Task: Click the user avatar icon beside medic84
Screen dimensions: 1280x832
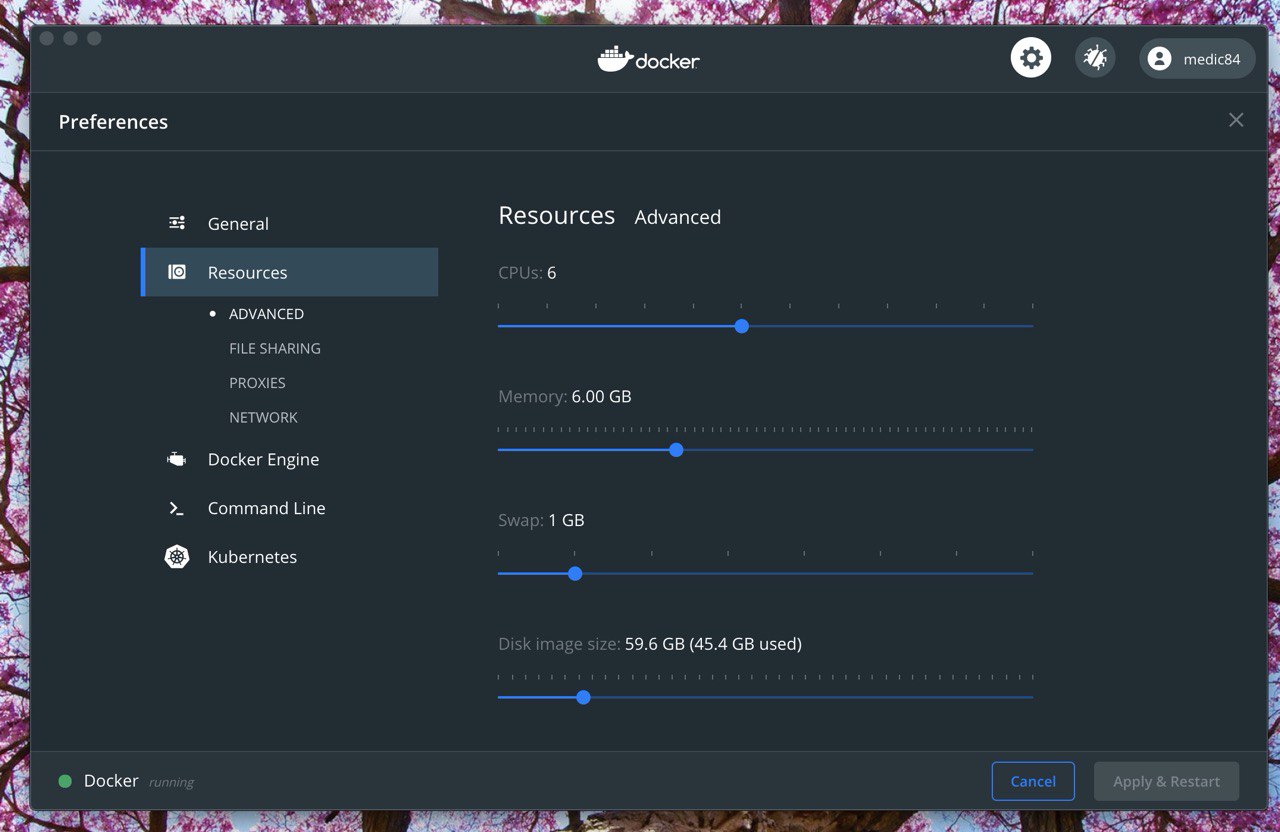Action: click(x=1159, y=59)
